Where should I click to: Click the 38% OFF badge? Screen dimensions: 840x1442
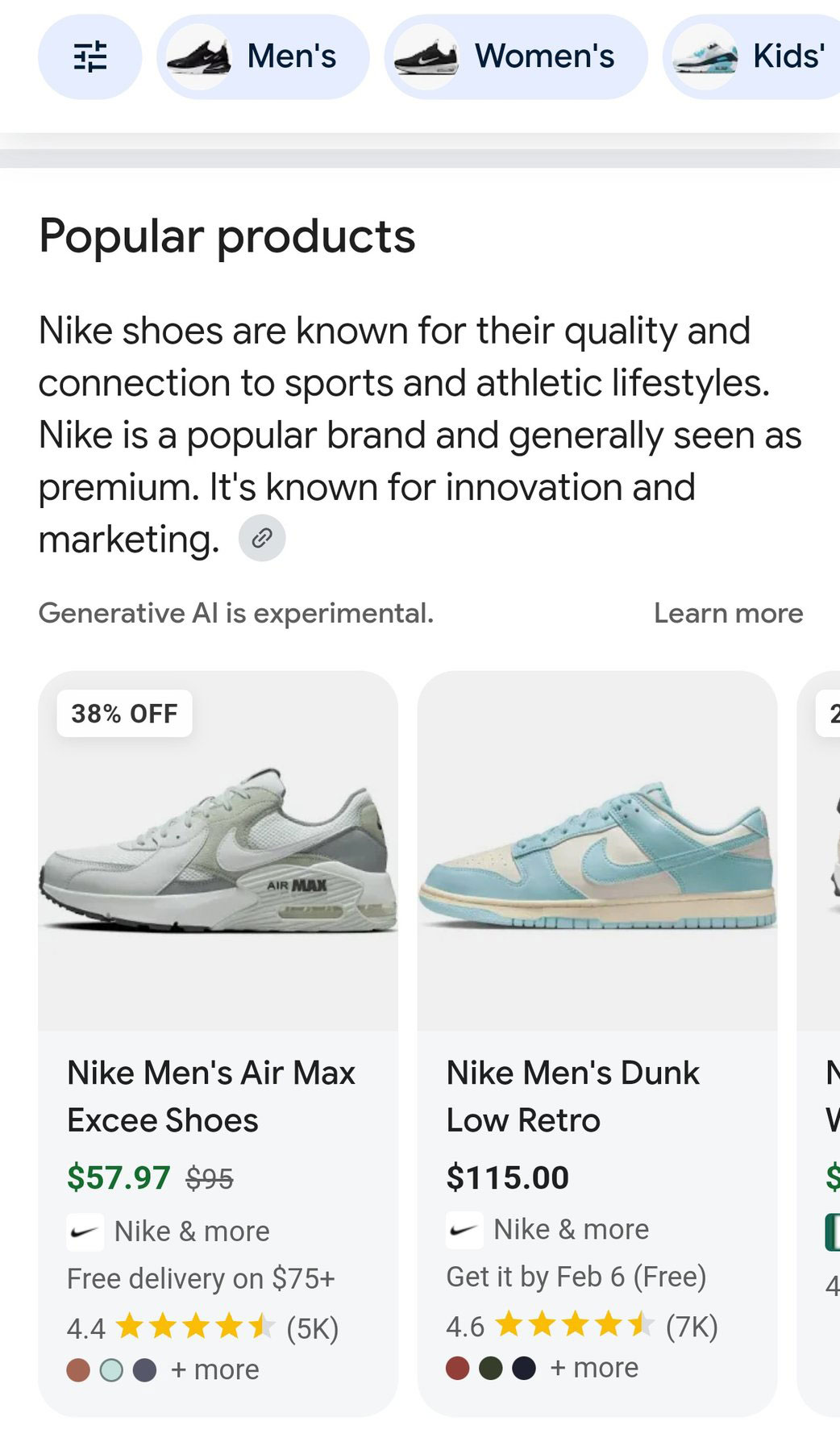point(125,713)
